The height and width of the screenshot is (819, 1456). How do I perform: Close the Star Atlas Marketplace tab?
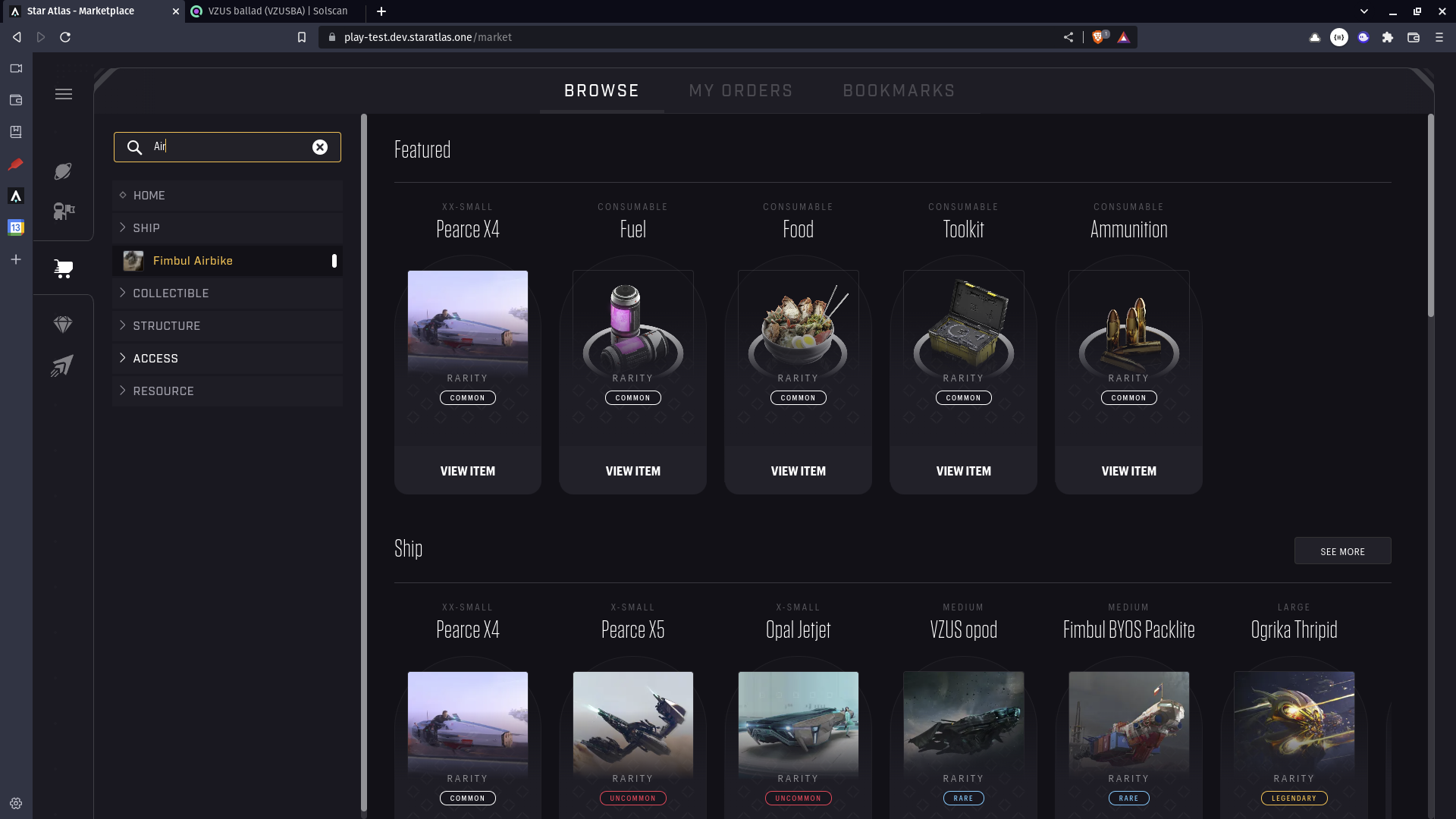coord(176,11)
